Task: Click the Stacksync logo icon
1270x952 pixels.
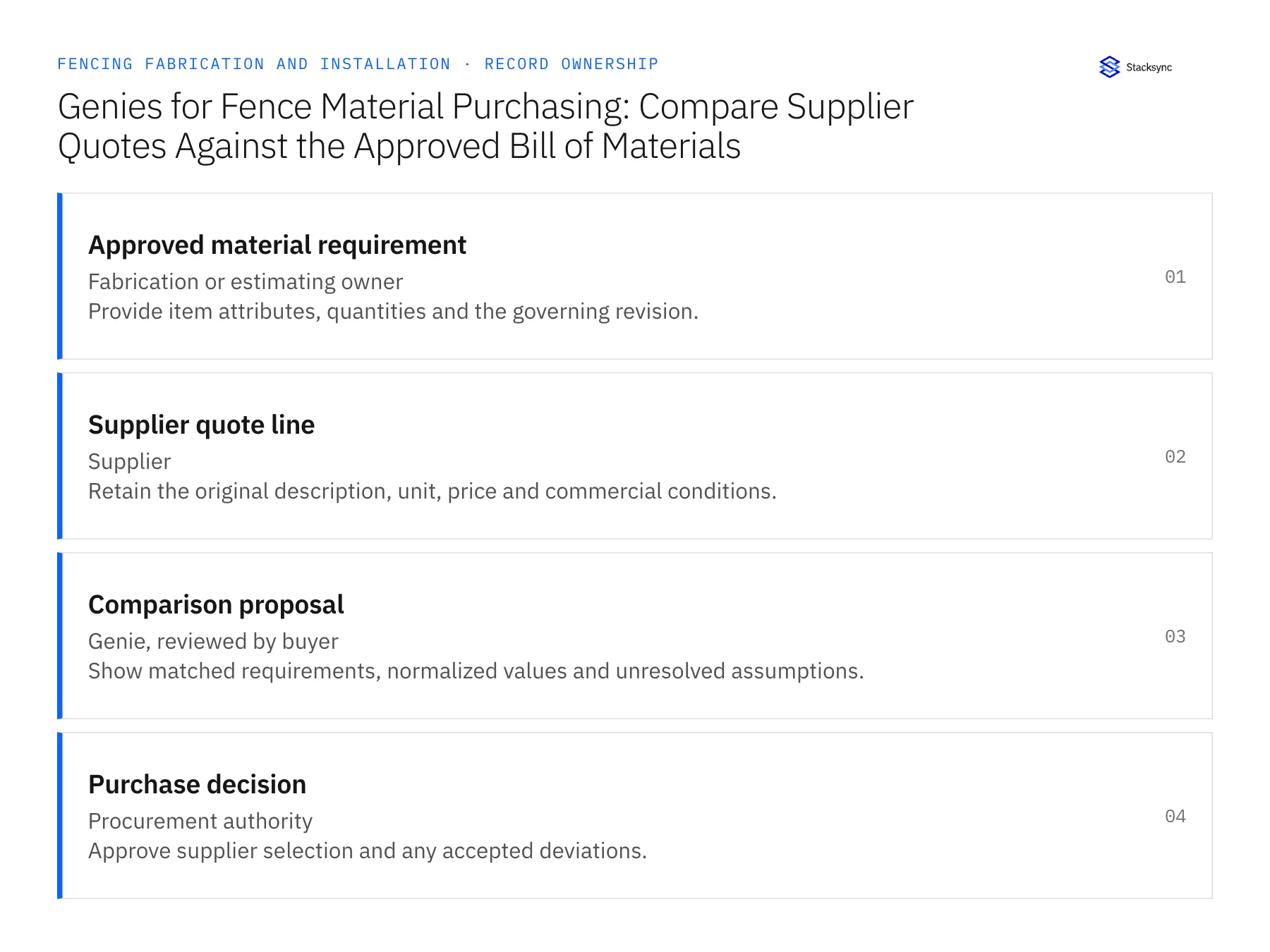Action: tap(1109, 67)
